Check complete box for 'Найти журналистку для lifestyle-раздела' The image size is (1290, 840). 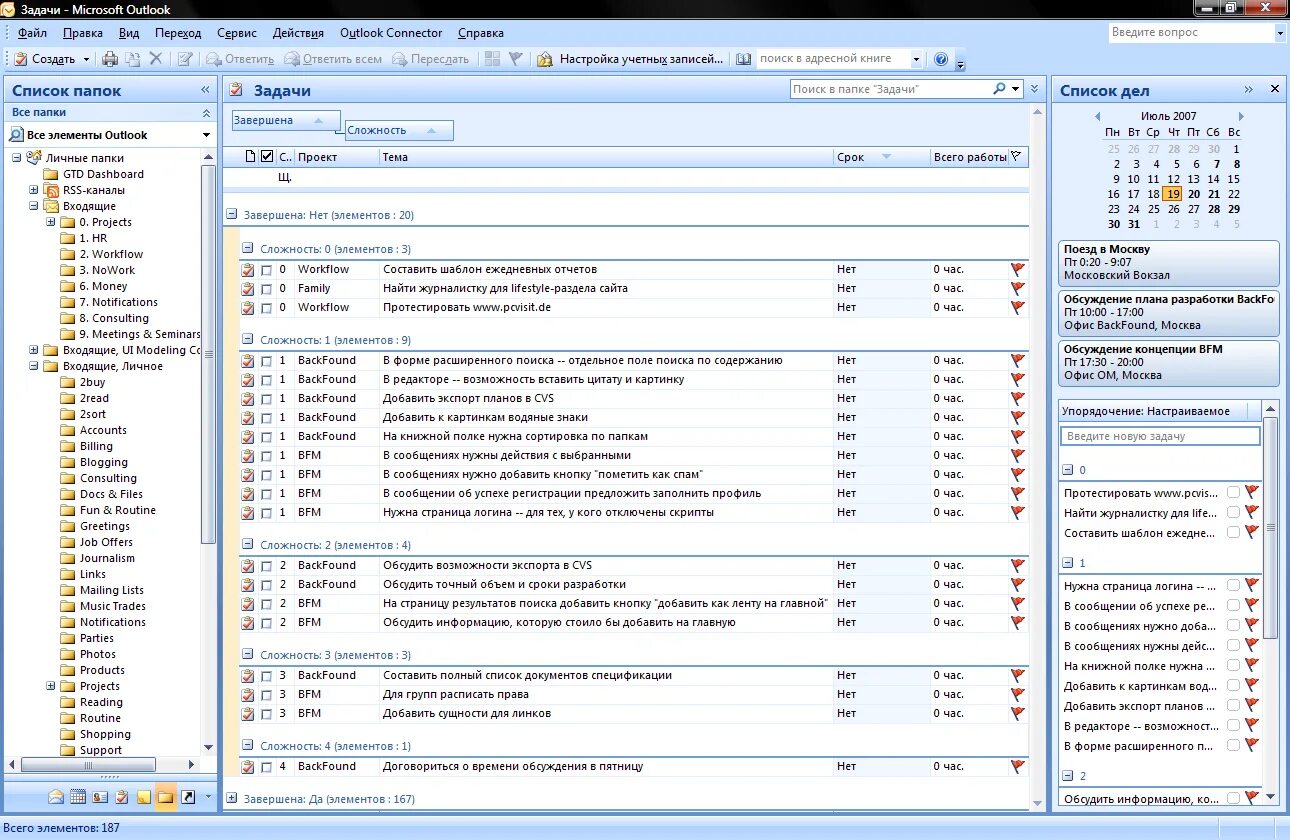(266, 289)
